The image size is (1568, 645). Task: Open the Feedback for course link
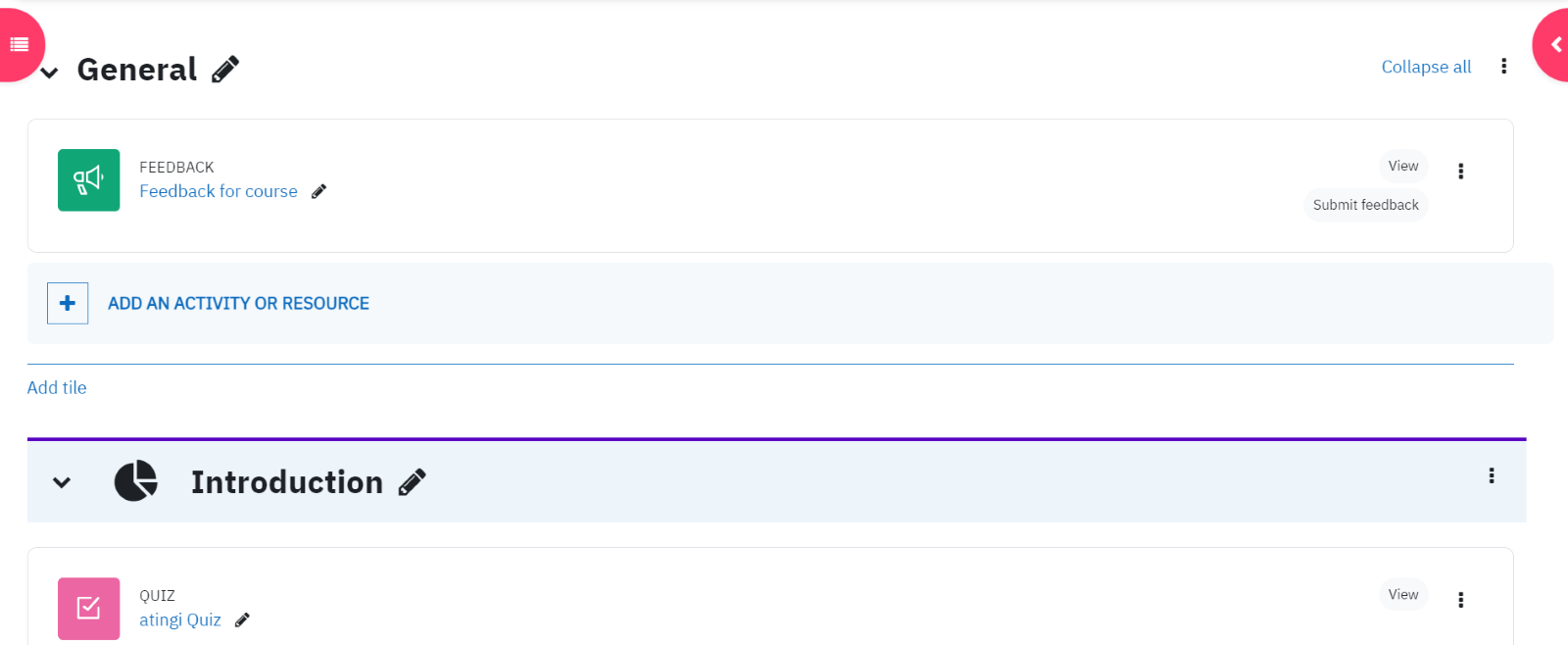coord(219,191)
